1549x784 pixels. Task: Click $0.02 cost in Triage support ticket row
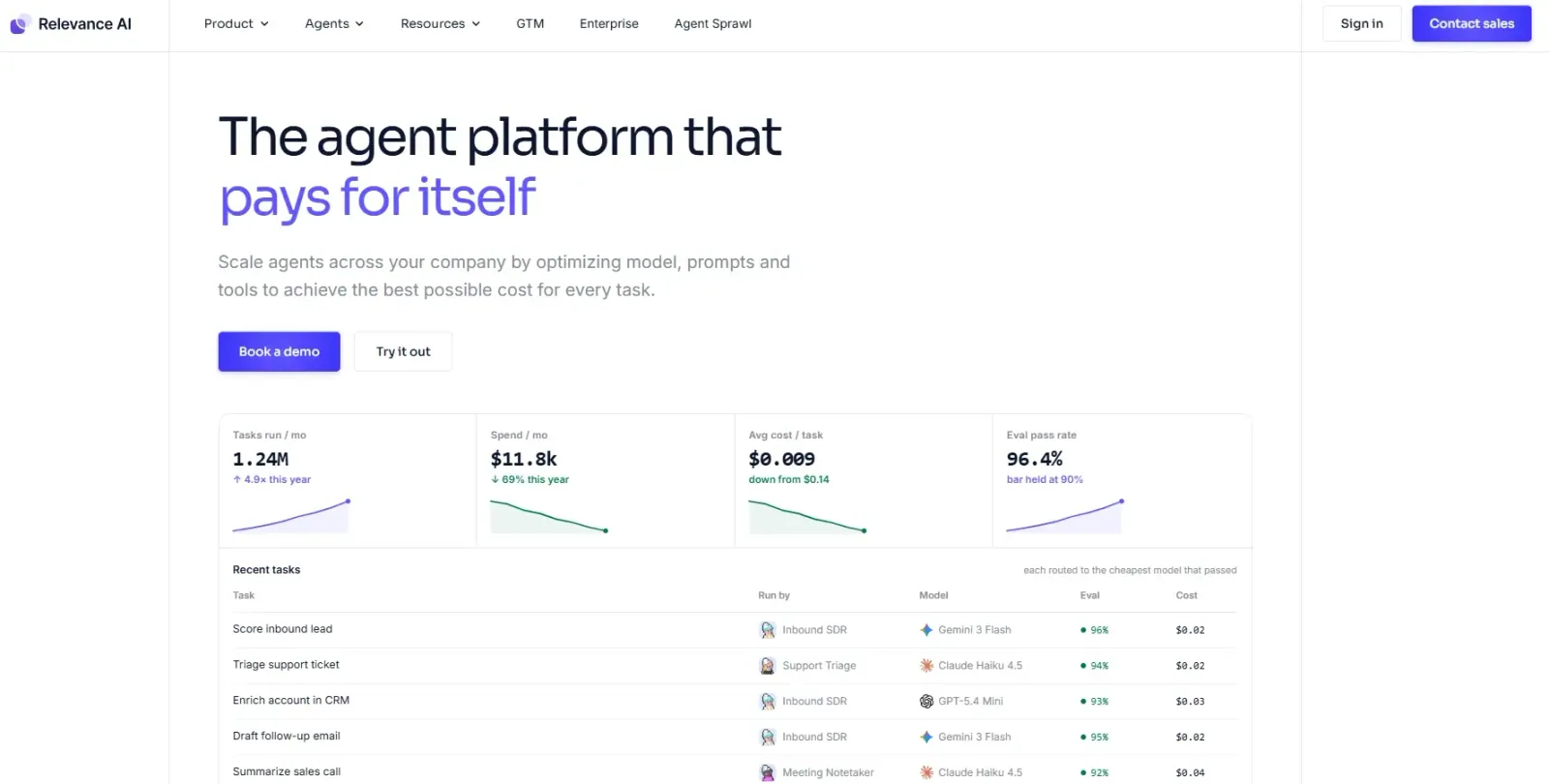1190,666
